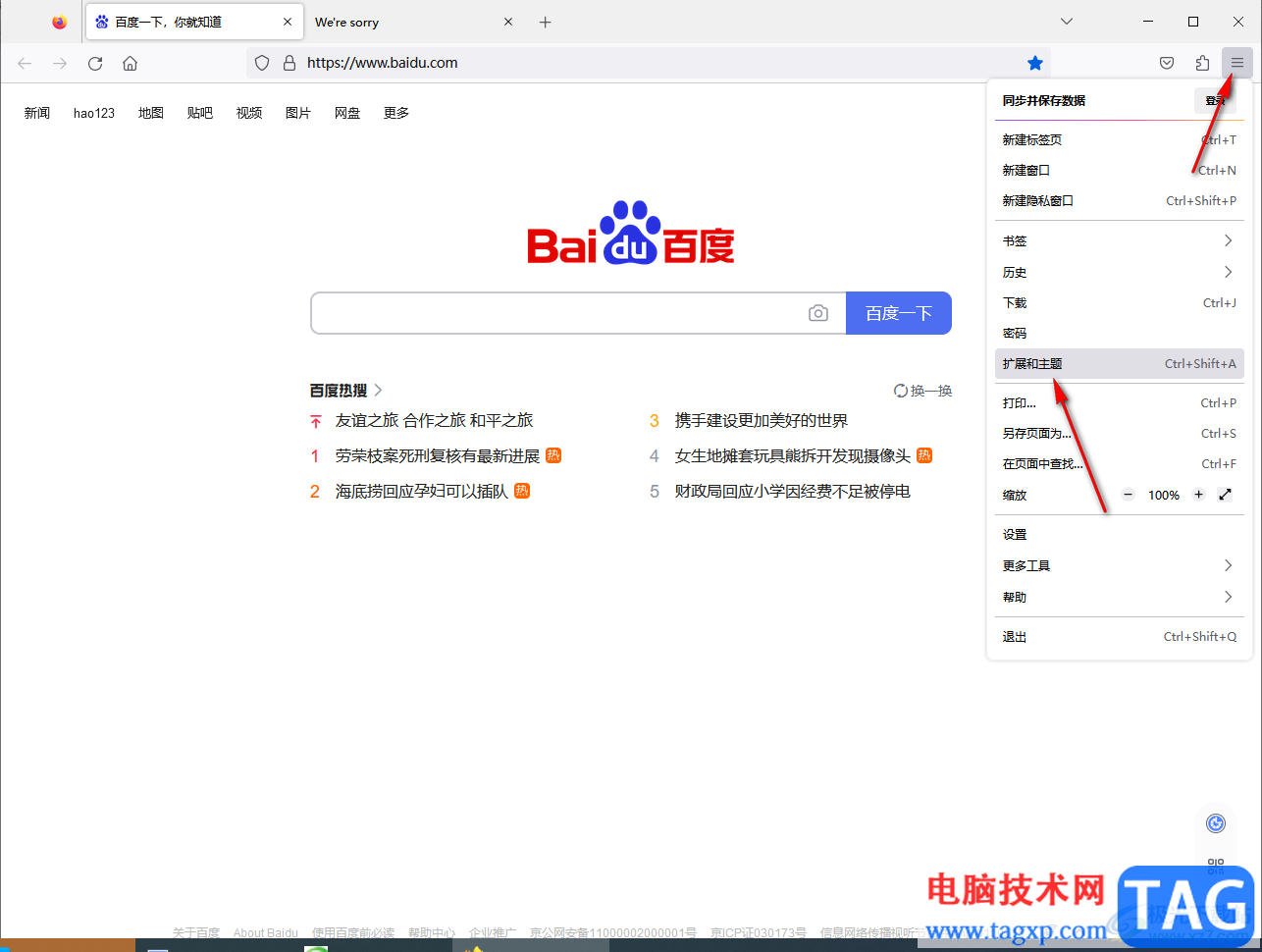Open Firefox View pinned tab icon
1262x952 pixels.
point(60,22)
